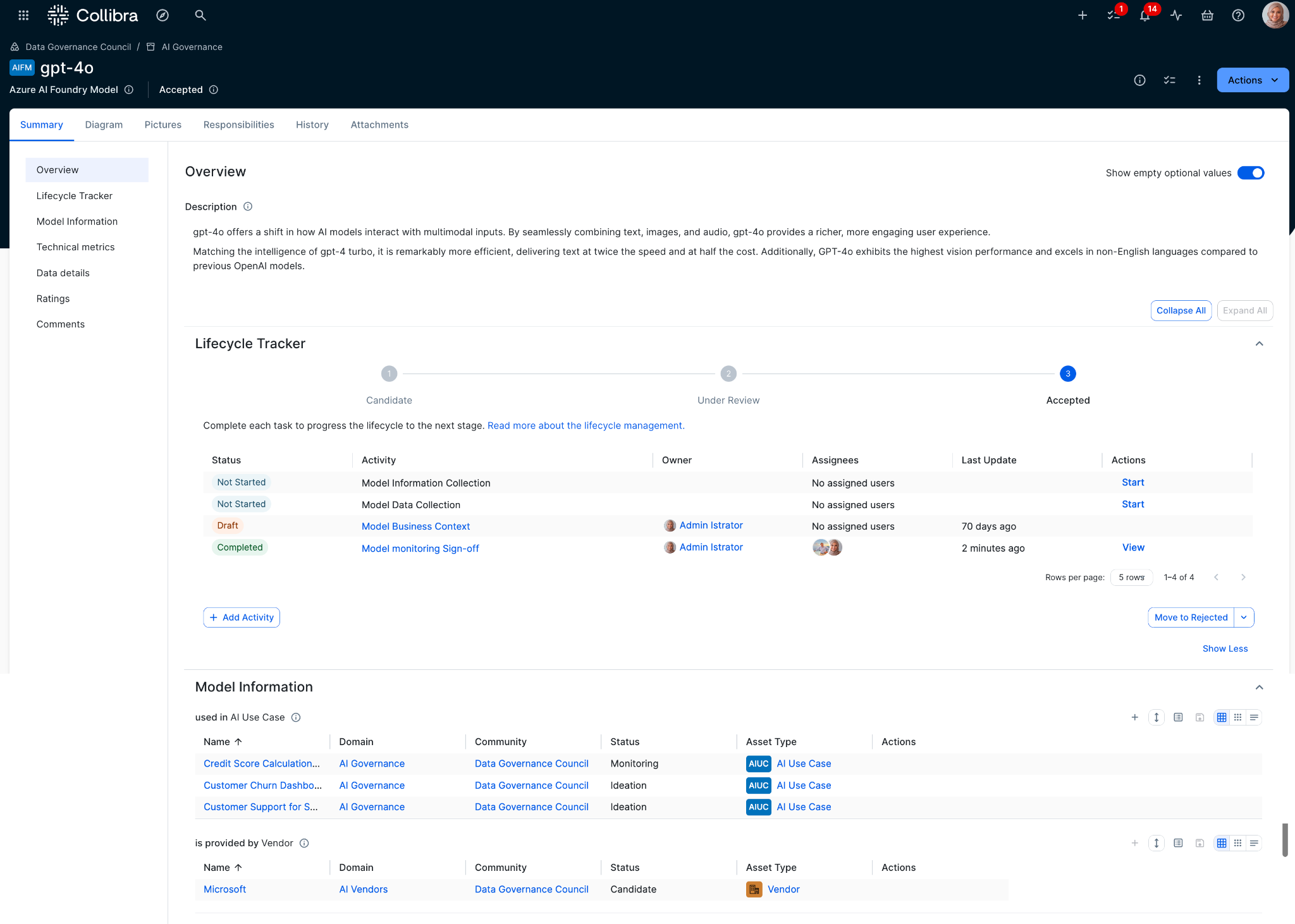Open the three-dot more options menu
Screen dimensions: 1295x924
[1199, 80]
